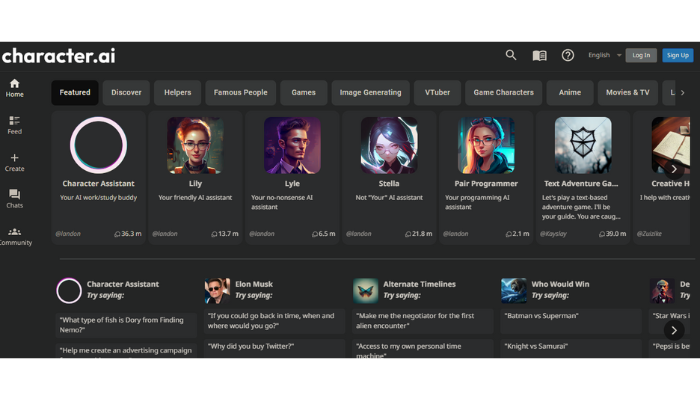Image resolution: width=700 pixels, height=400 pixels.
Task: Open Feed in the sidebar
Action: 14,125
